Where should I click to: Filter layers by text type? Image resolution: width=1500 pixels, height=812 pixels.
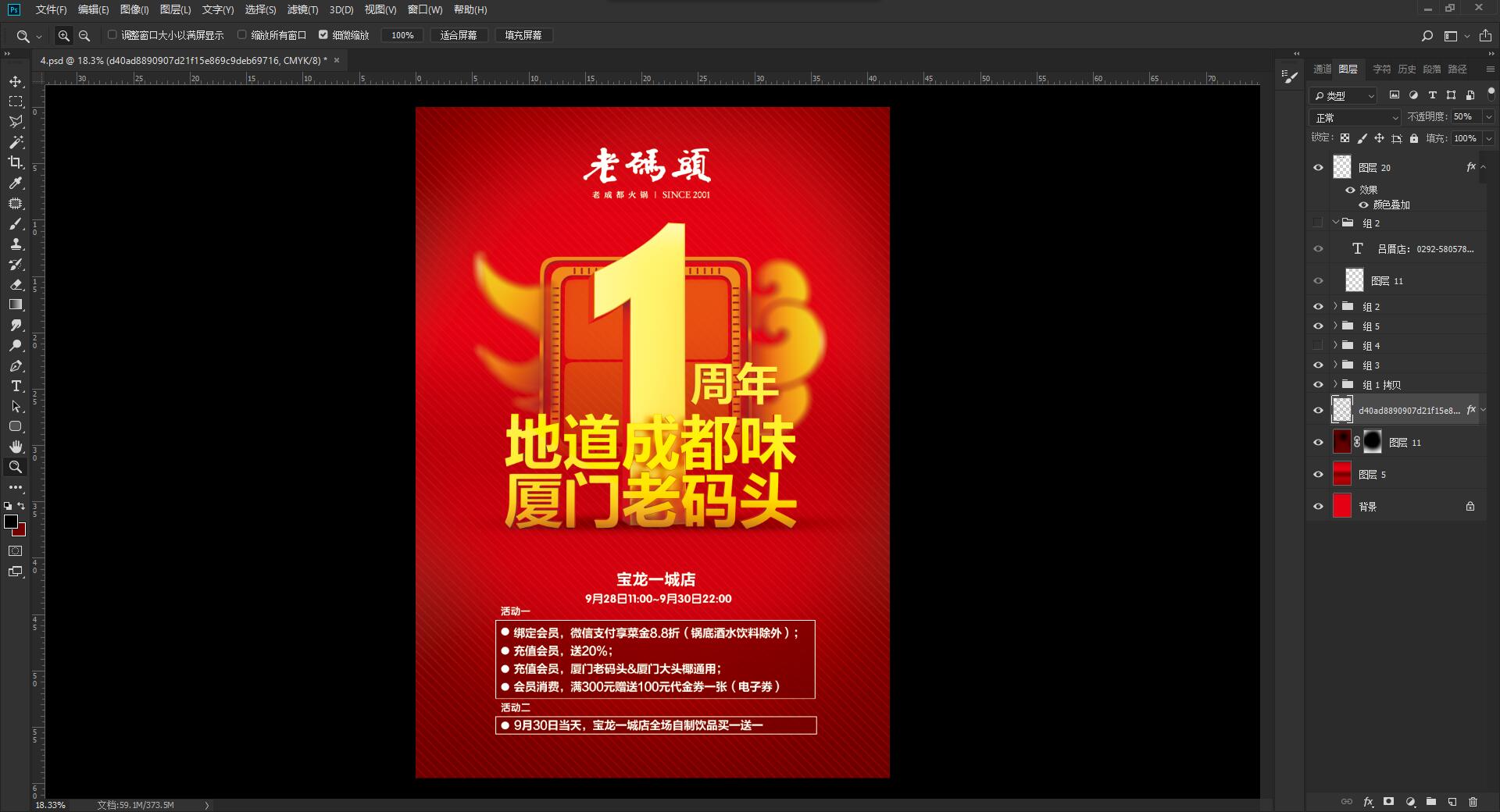(x=1432, y=95)
